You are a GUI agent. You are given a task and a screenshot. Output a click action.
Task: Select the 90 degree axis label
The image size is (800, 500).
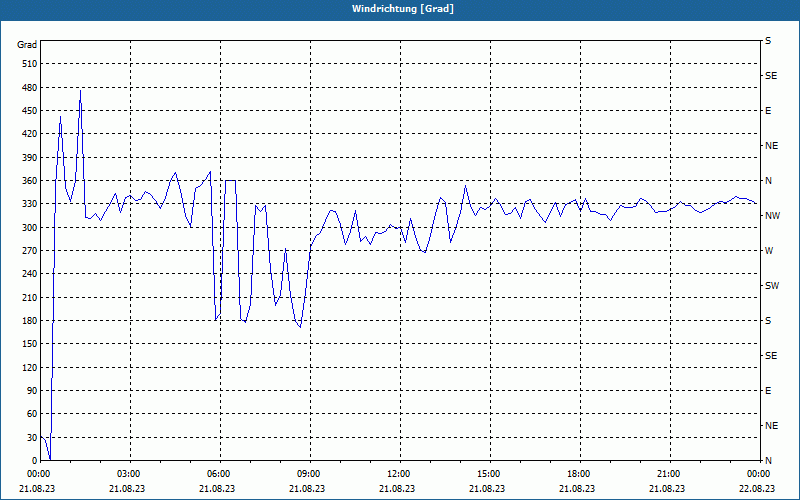coord(32,390)
